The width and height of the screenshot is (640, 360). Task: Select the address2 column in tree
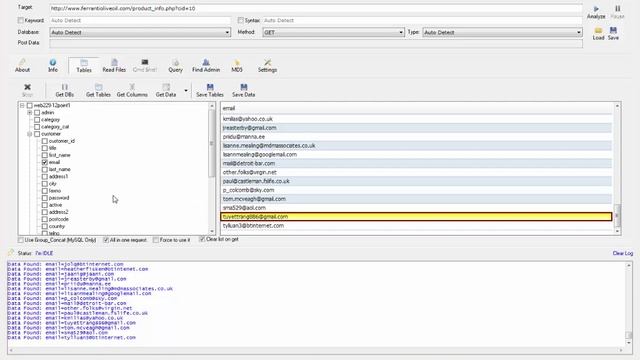pos(58,212)
